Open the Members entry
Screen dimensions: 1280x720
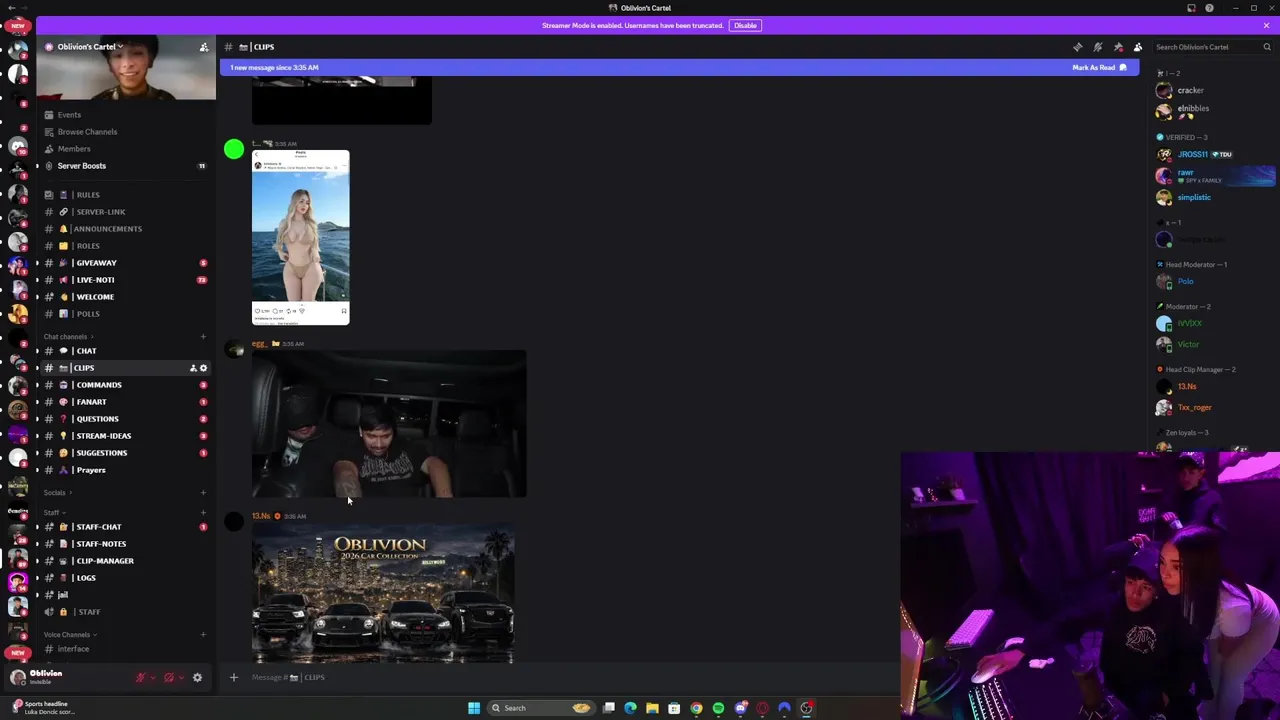coord(125,149)
